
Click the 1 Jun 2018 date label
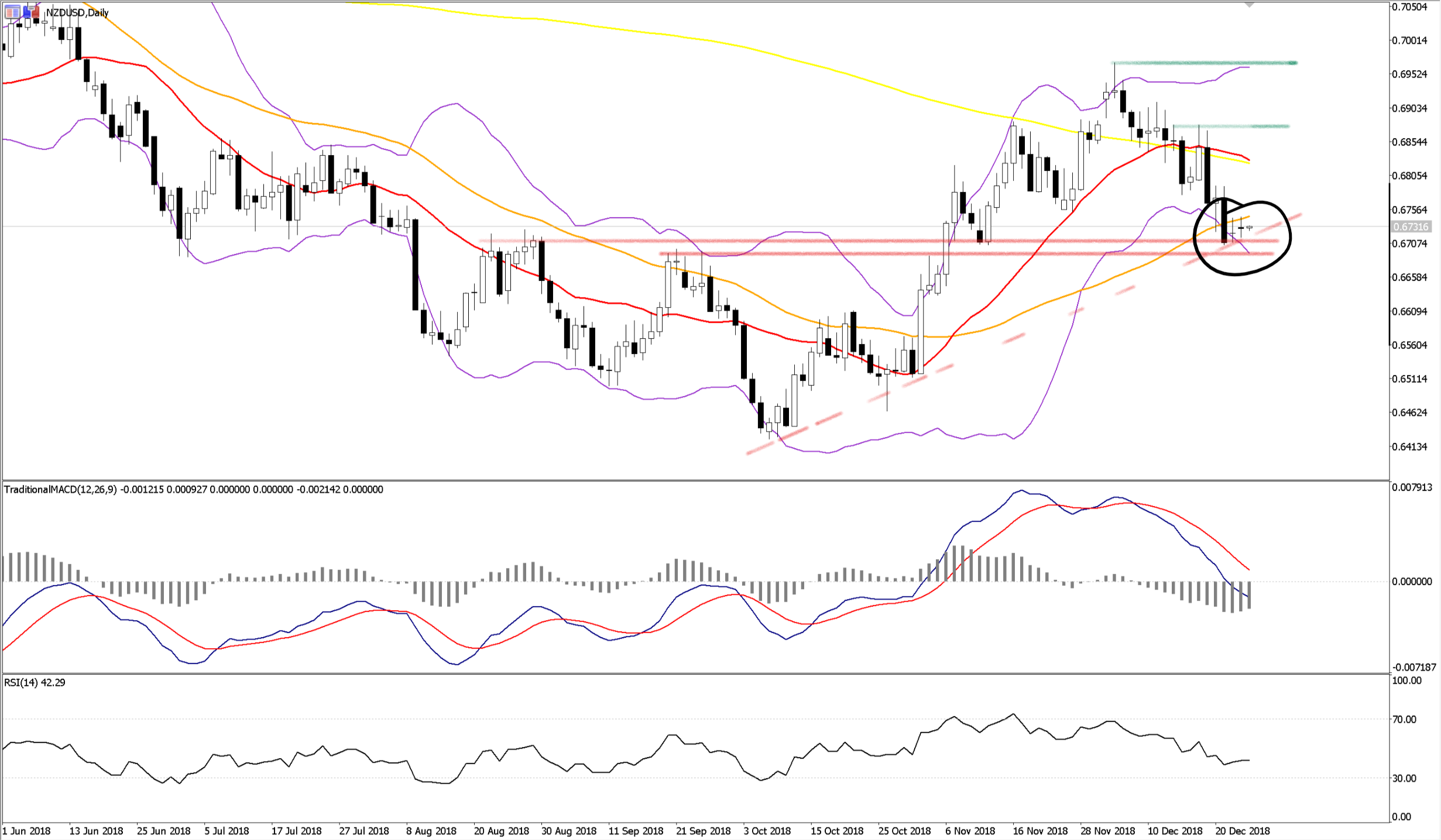(x=27, y=831)
